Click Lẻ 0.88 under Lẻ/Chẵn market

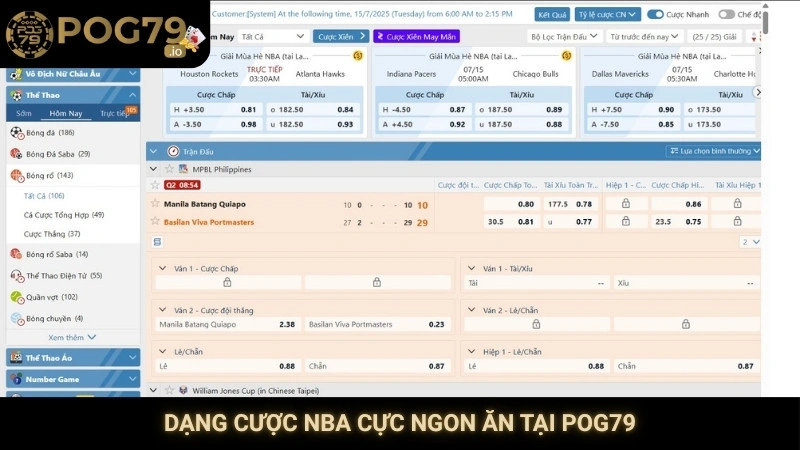click(x=227, y=366)
